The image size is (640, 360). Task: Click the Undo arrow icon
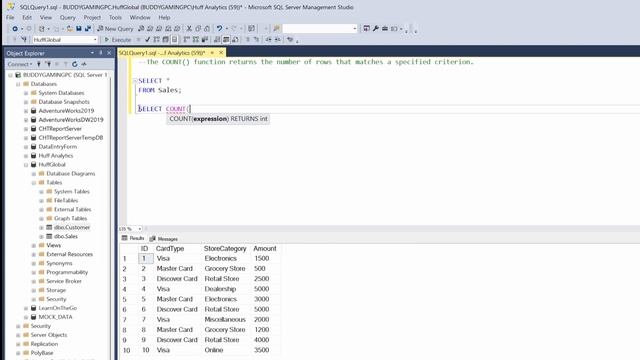pos(219,29)
